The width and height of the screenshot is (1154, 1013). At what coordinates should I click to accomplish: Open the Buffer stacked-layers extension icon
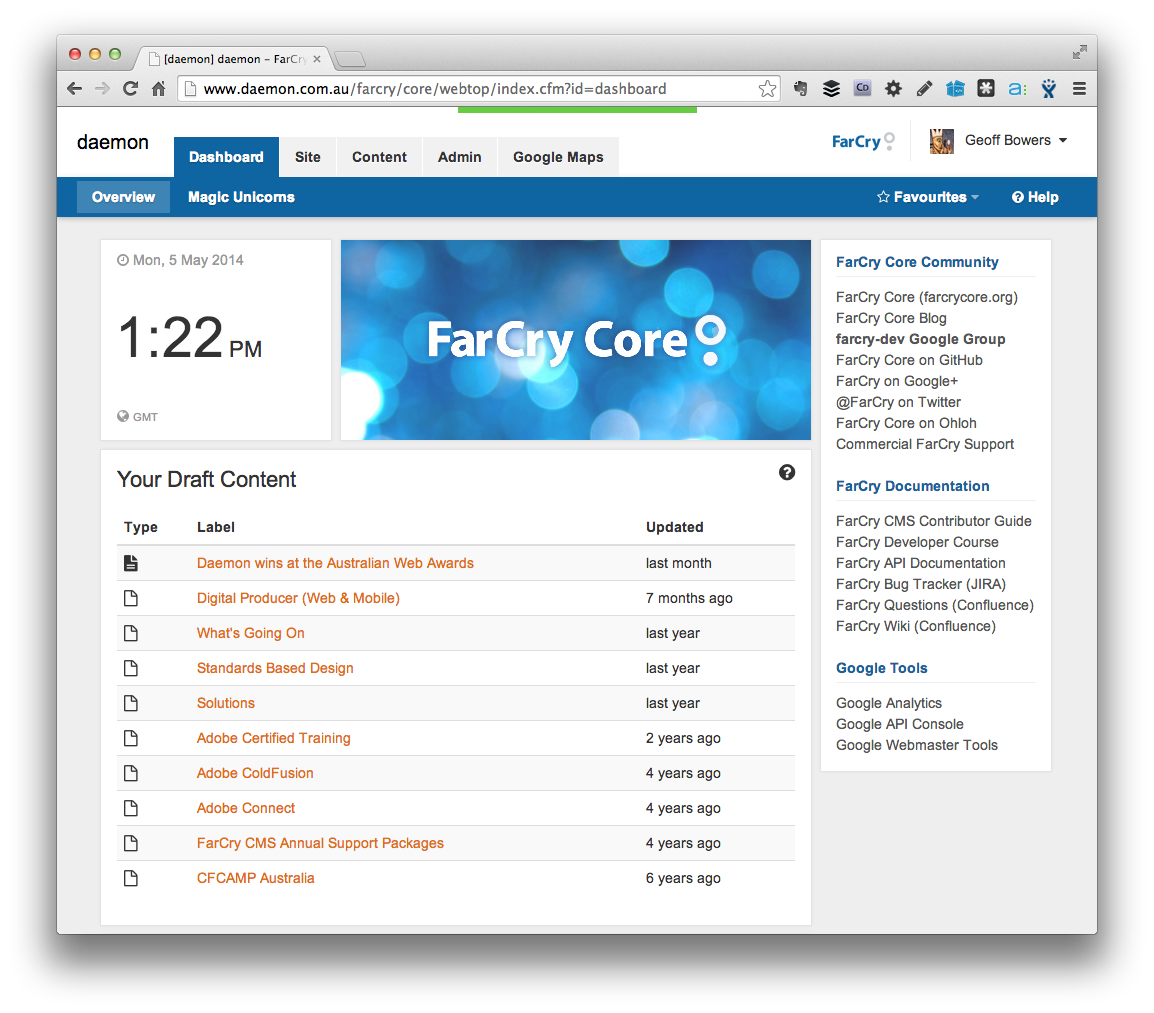pyautogui.click(x=831, y=89)
